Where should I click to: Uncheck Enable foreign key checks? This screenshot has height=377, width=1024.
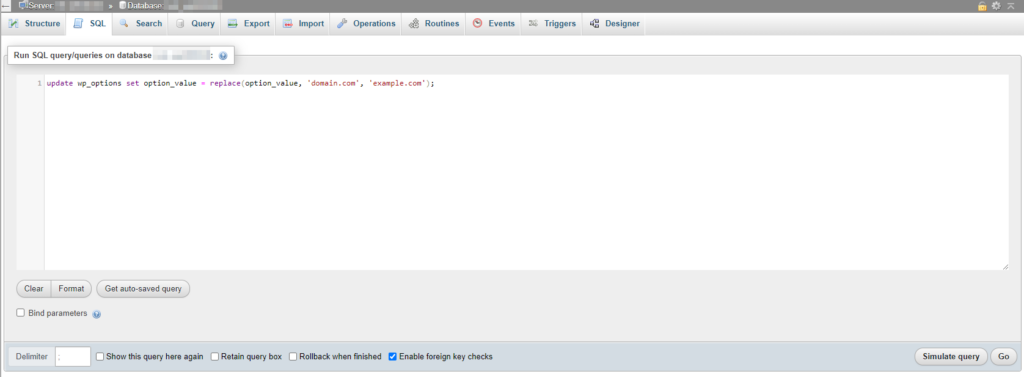(392, 357)
